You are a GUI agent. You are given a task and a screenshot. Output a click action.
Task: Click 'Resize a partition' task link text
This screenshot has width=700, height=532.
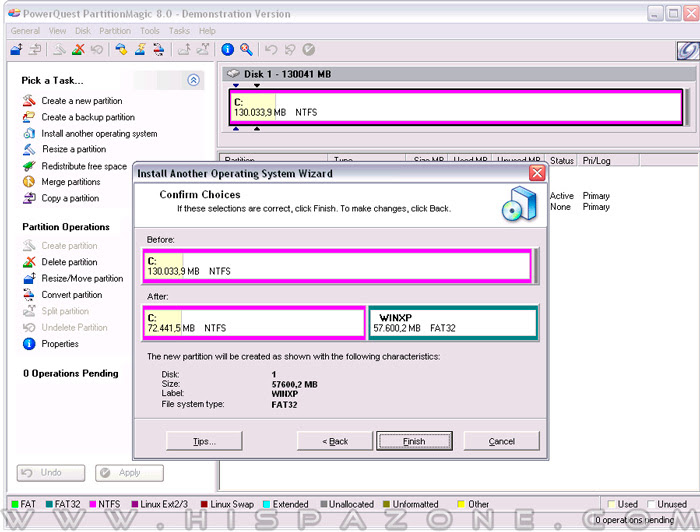74,149
